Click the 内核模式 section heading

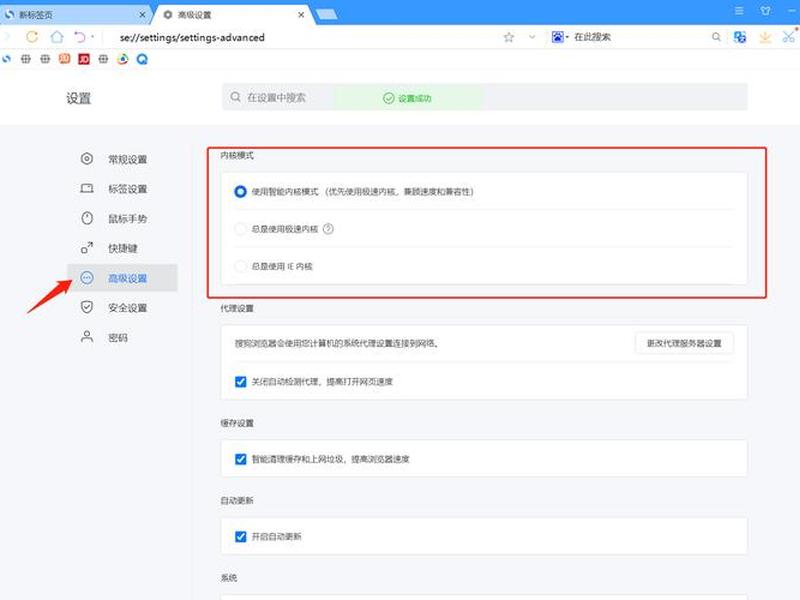[x=237, y=155]
